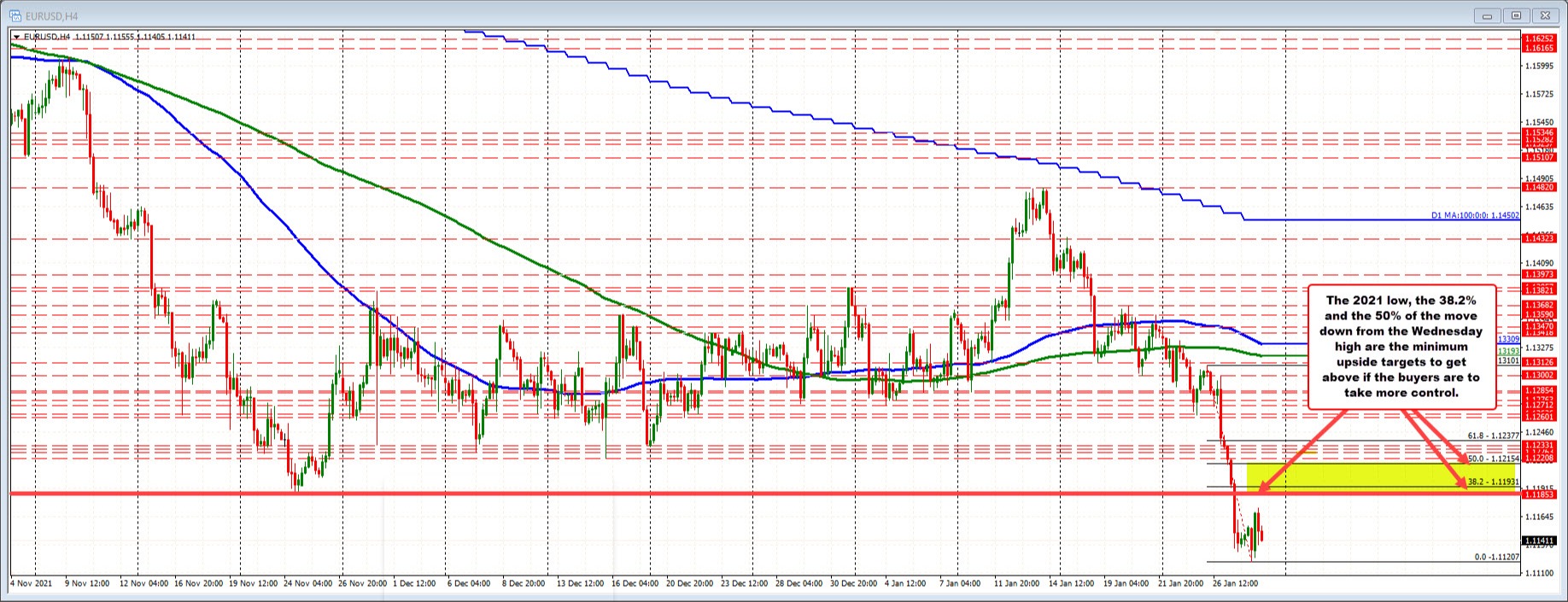Expand the dropdown triangle next to EURUSD,H4
Image resolution: width=1568 pixels, height=602 pixels.
tap(16, 37)
